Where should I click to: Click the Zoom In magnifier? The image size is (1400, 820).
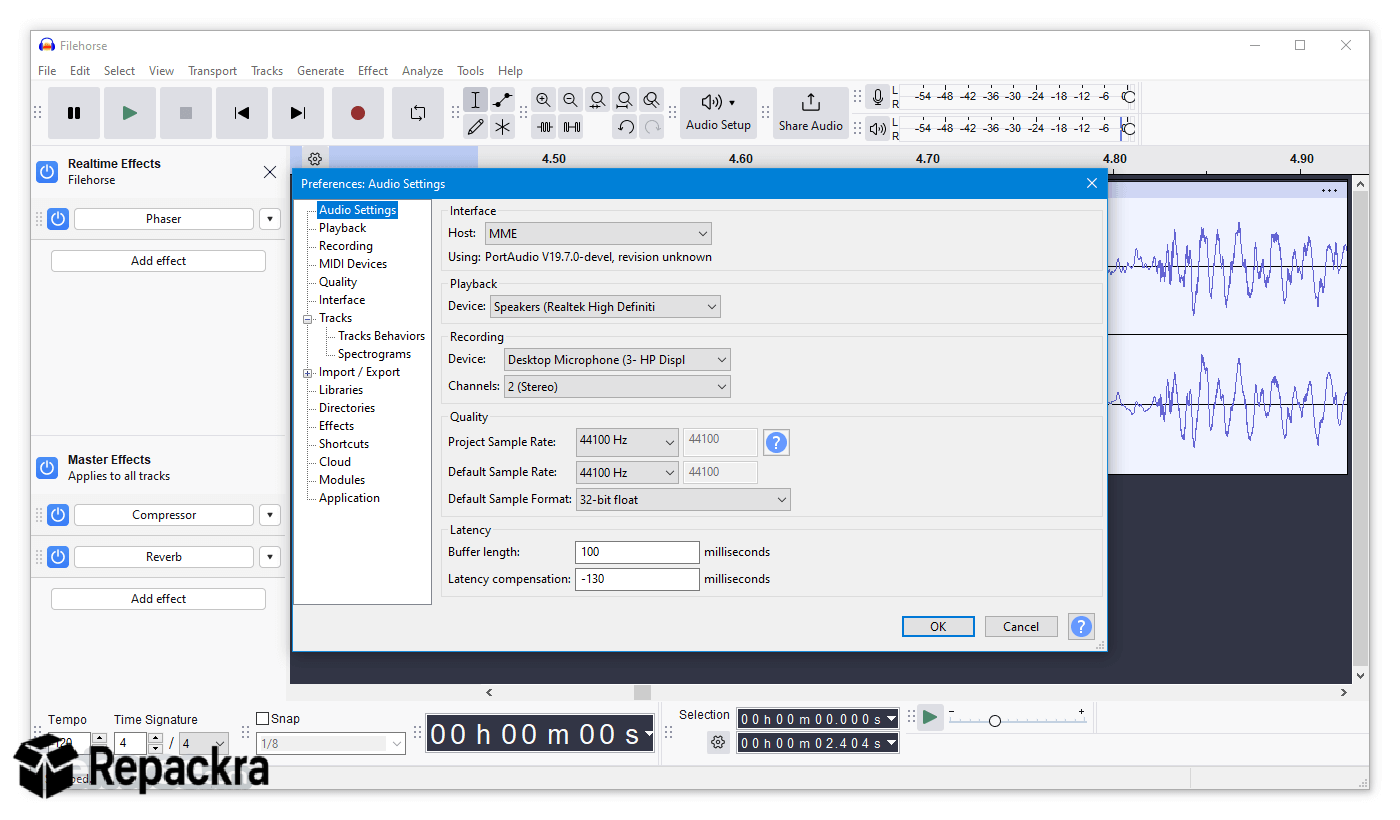point(544,100)
